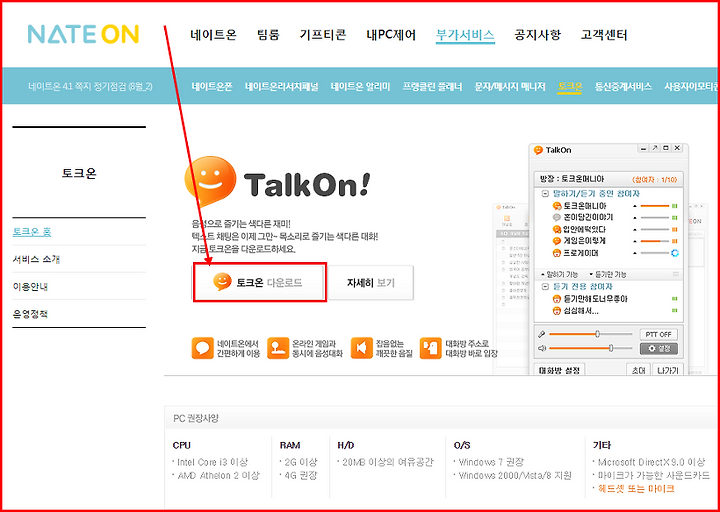Open the 이용안내 sidebar link
Image resolution: width=720 pixels, height=512 pixels.
(30, 287)
